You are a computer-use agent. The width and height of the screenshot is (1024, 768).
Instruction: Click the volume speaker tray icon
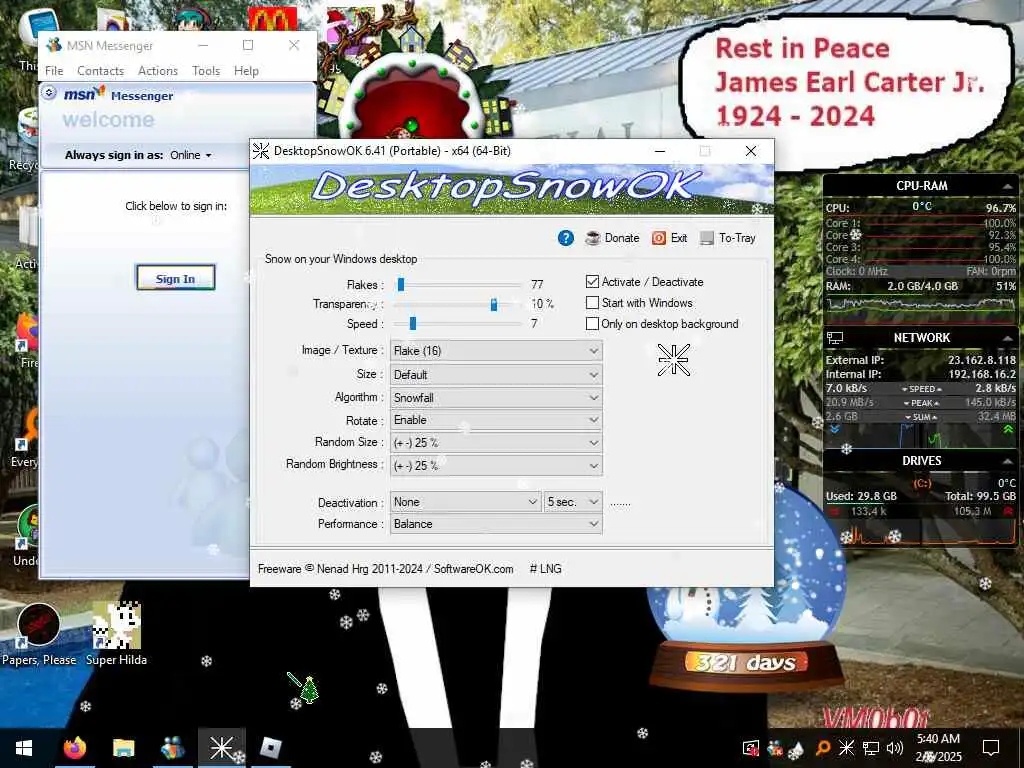point(895,748)
